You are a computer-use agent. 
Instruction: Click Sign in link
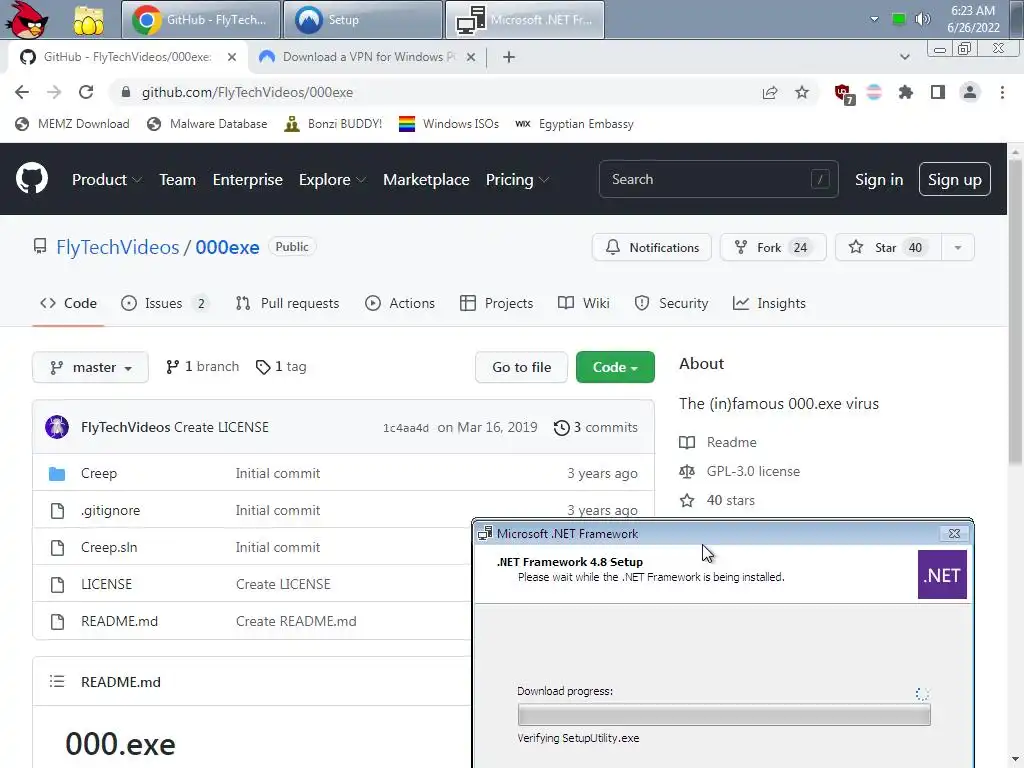pyautogui.click(x=879, y=180)
